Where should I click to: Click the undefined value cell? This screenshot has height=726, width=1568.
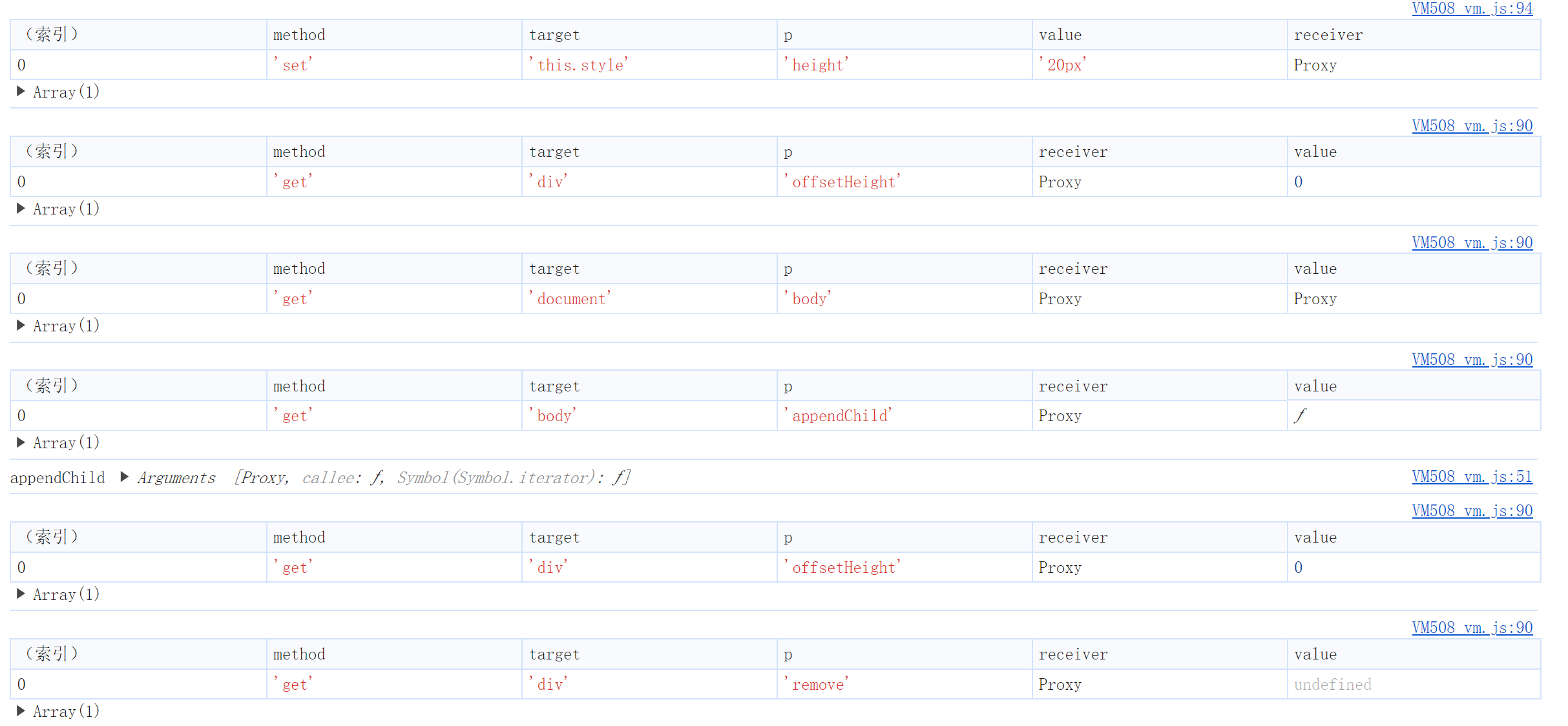pos(1332,685)
